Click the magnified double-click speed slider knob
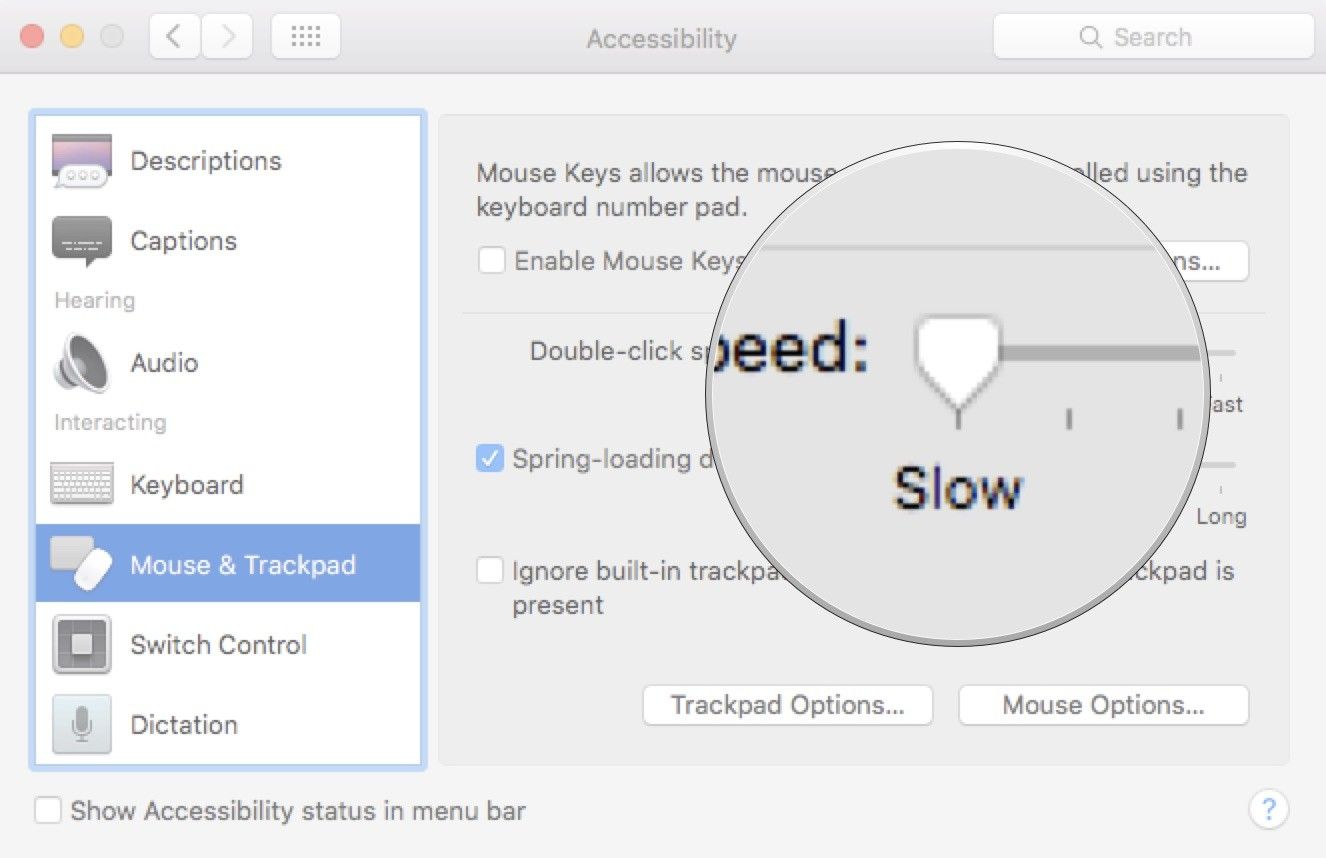This screenshot has width=1326, height=858. 957,358
